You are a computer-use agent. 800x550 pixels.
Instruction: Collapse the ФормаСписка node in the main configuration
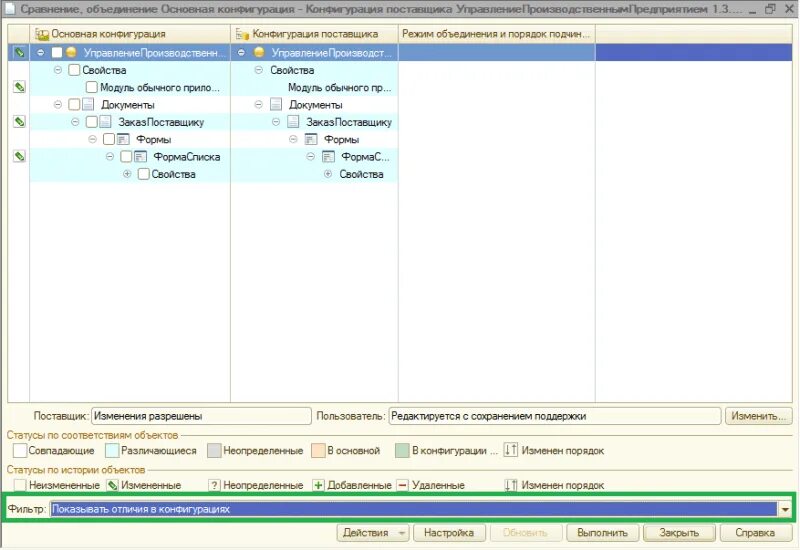[x=110, y=157]
